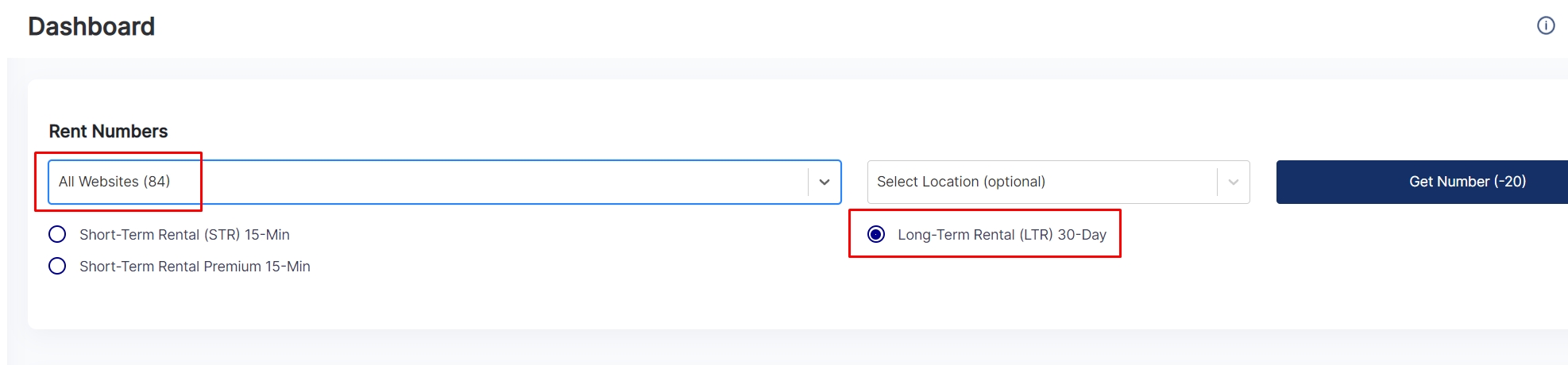Click the "Short-Term Rental Premium 15-Min" label text
Screen dimensions: 1568x365
click(195, 267)
